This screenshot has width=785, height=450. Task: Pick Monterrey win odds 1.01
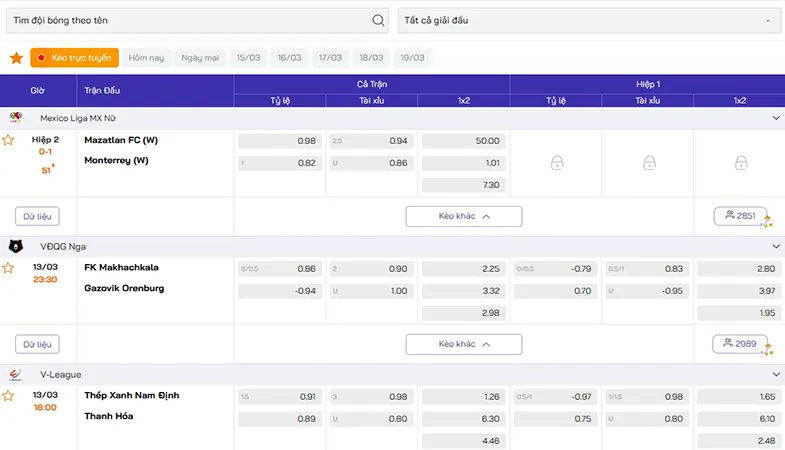464,163
